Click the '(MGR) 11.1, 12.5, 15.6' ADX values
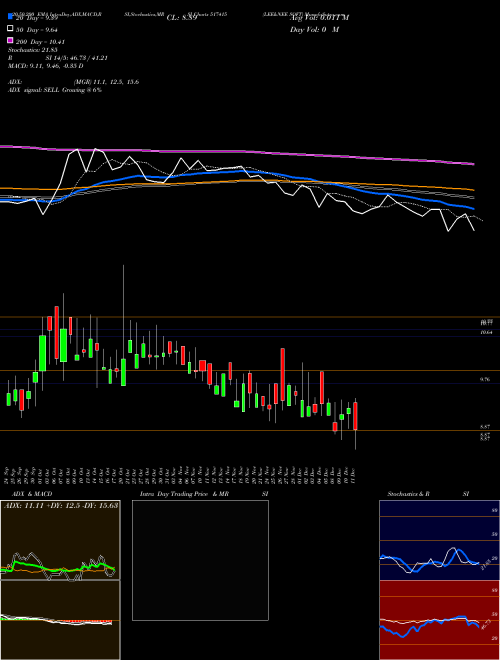Image resolution: width=500 pixels, height=660 pixels. (x=106, y=82)
